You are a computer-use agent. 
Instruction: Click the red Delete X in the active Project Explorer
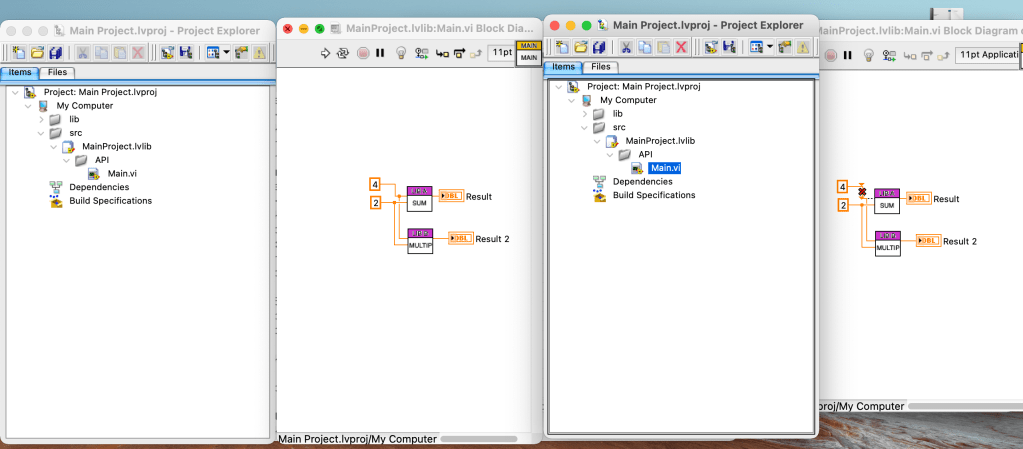click(681, 46)
